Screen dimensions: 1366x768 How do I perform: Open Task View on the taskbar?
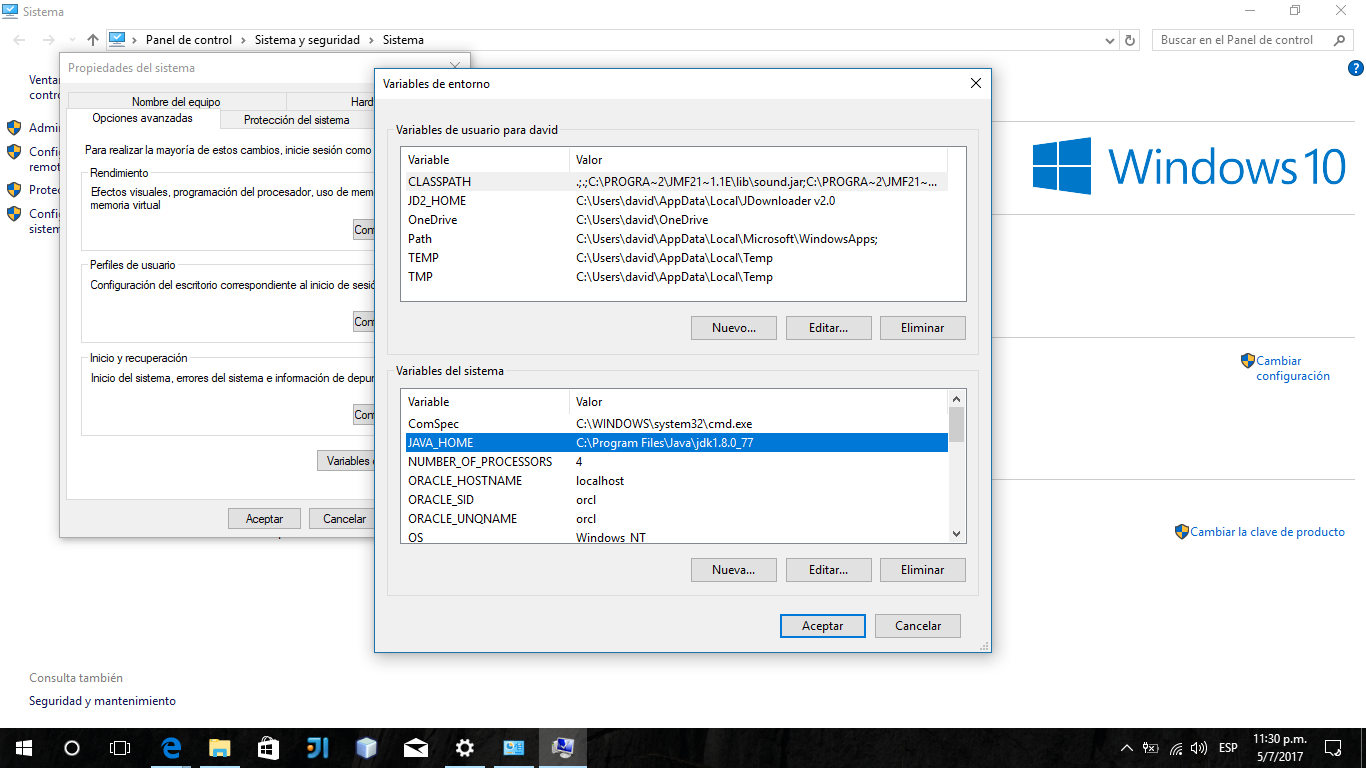point(119,747)
